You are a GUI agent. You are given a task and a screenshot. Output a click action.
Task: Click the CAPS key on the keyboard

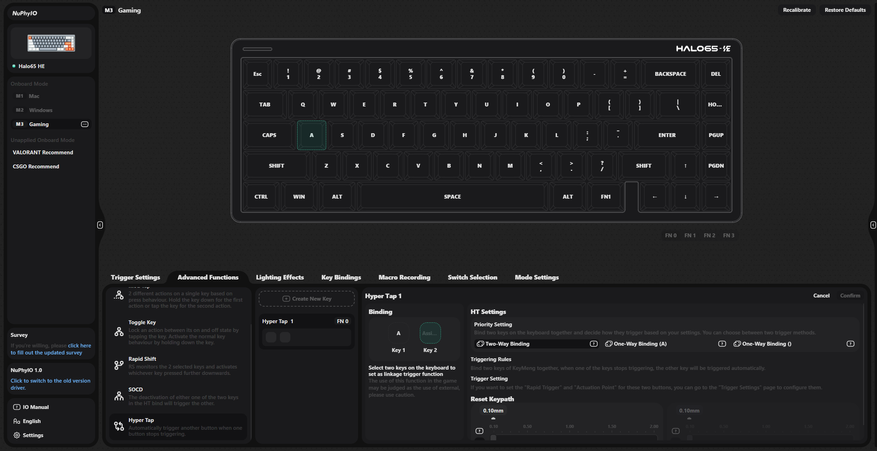(x=269, y=135)
